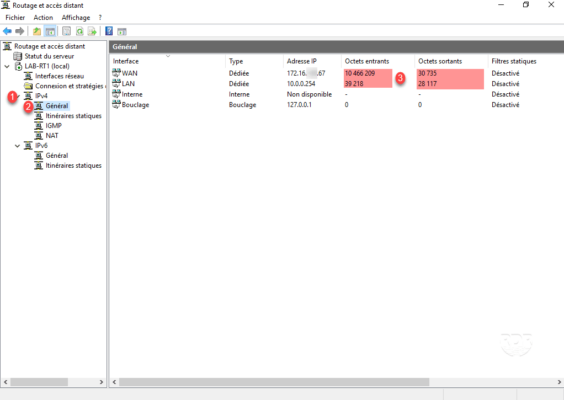Click the details pane horizontal scrollbar thumb
Screen dimensions: 564x400
coord(274,382)
